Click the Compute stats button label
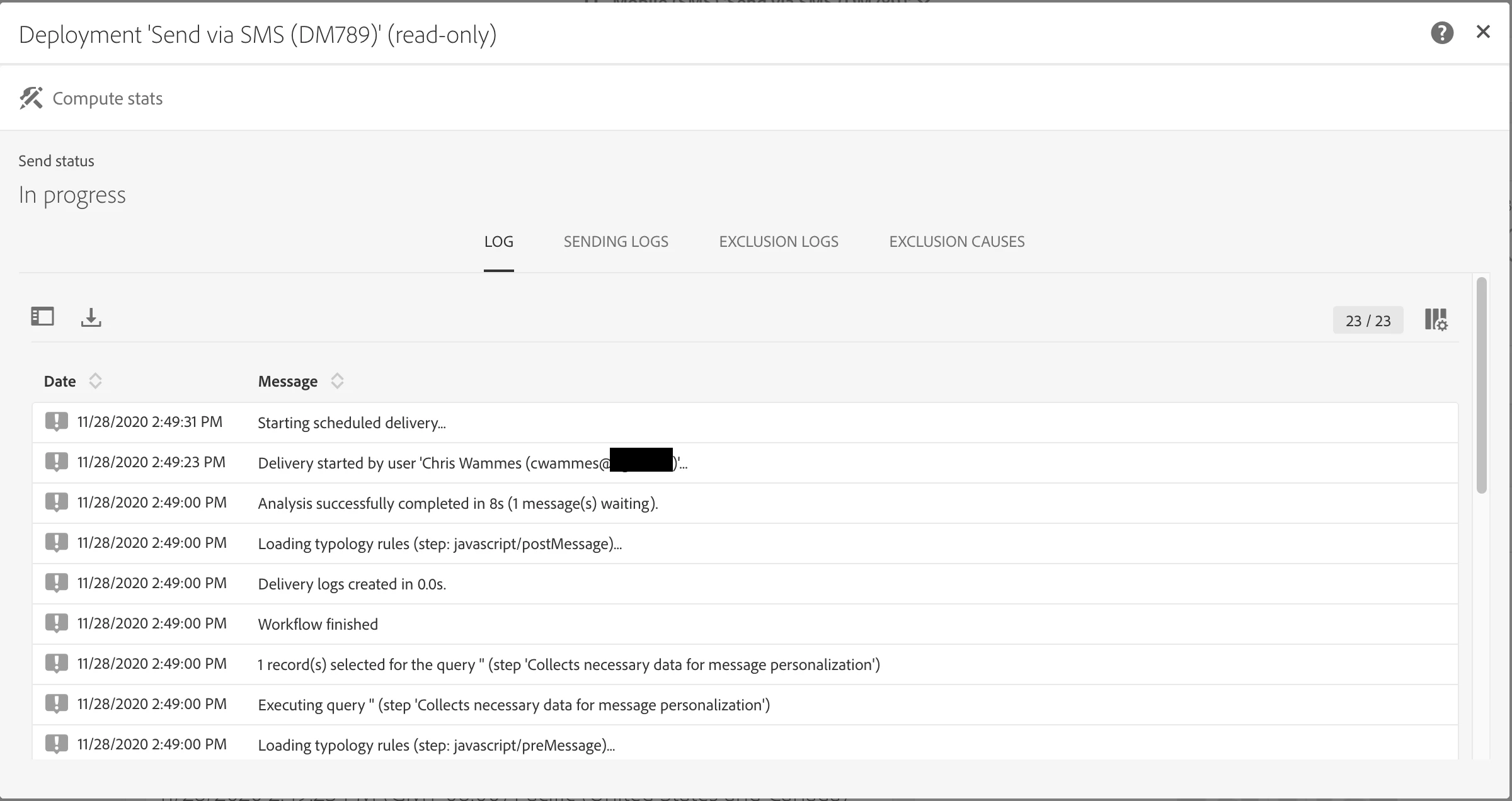This screenshot has width=1512, height=801. 107,98
